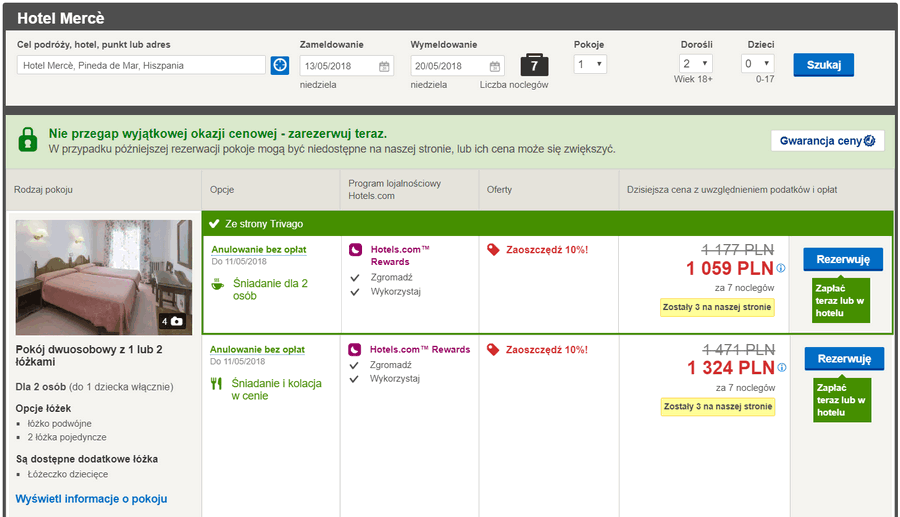Click the fork and knife icon for Śniadanie i kolacja
Image resolution: width=900 pixels, height=517 pixels.
click(216, 383)
